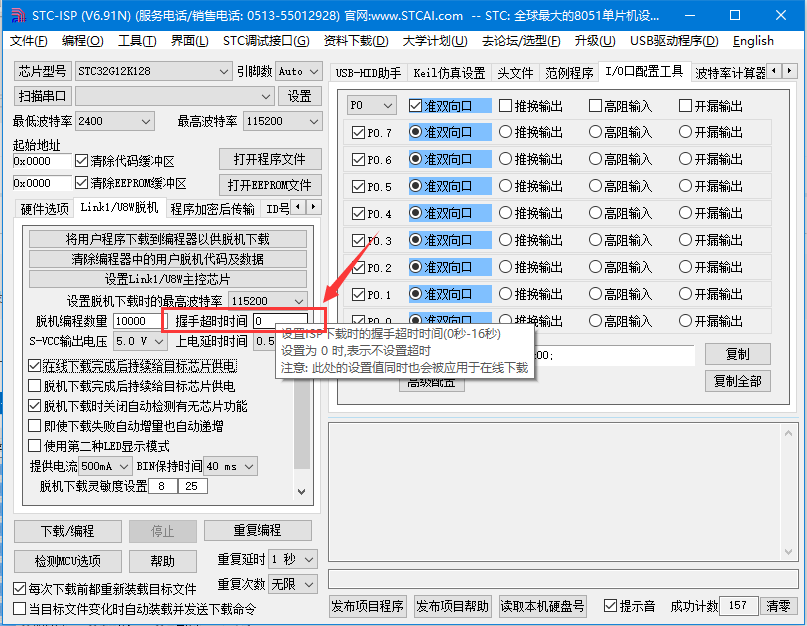807x626 pixels.
Task: Expand minimum baud rate 2400 dropdown
Action: [x=146, y=121]
